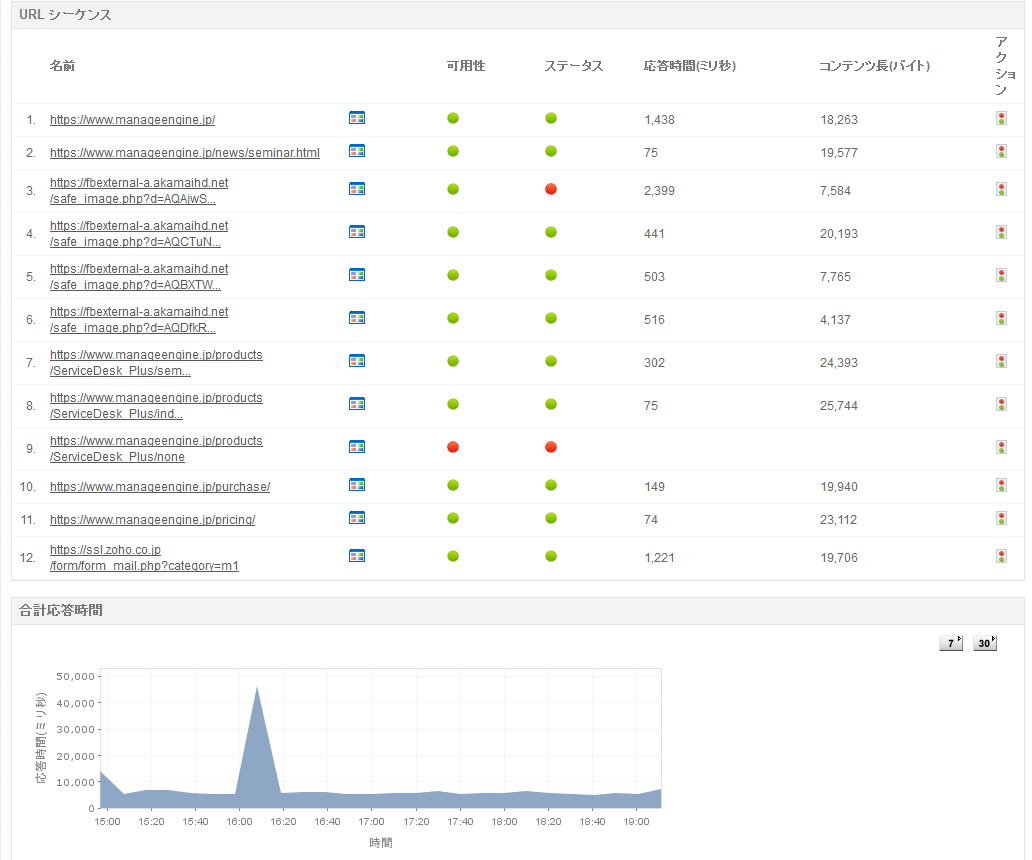
Task: Show 30-day response time graph
Action: pos(985,643)
